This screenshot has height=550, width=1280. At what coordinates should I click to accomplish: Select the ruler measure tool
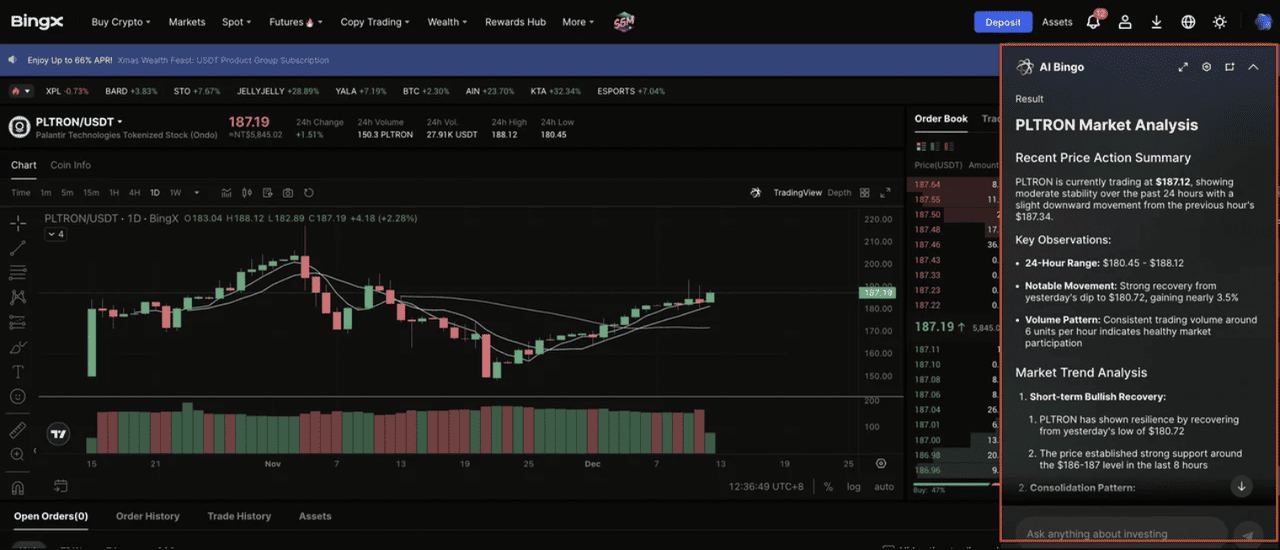18,430
